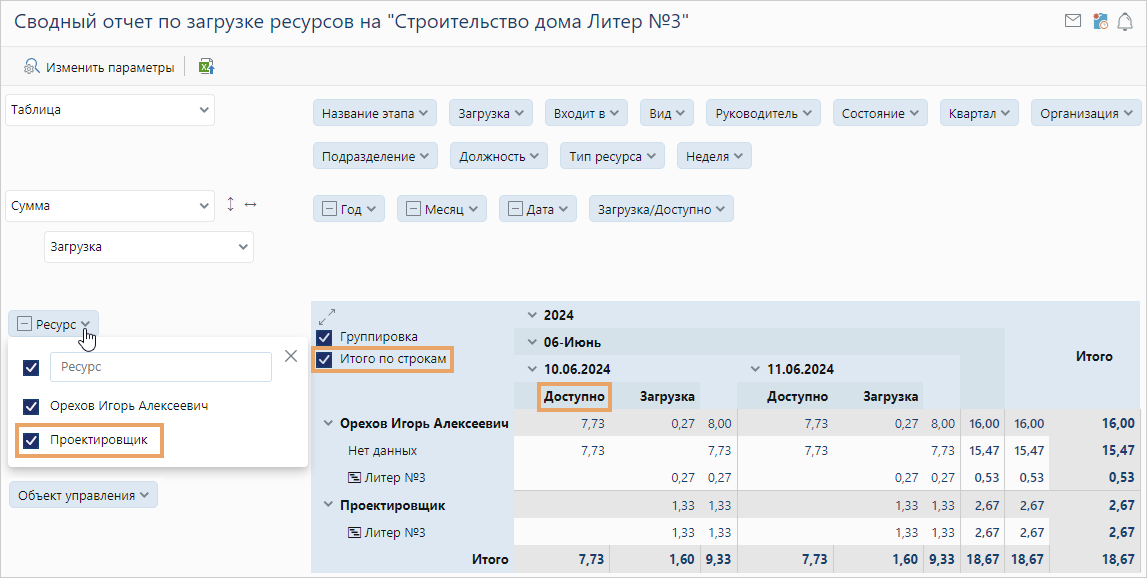Toggle Орехов Игорь Алексеевич checkbox
The height and width of the screenshot is (578, 1147).
(x=31, y=406)
